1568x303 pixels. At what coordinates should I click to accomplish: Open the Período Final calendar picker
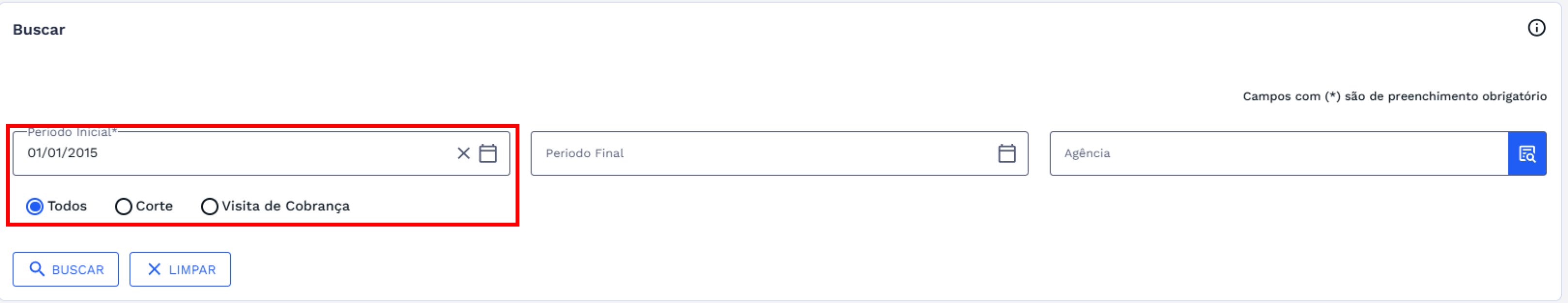pos(1007,153)
